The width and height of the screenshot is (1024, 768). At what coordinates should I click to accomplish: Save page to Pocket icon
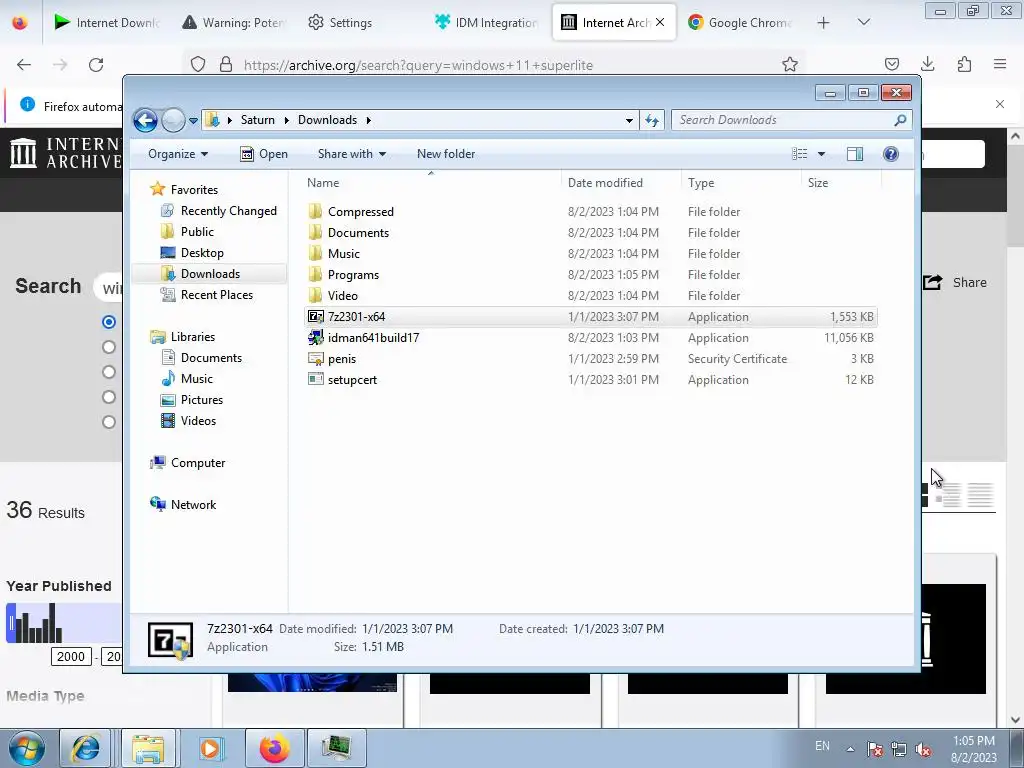point(891,64)
